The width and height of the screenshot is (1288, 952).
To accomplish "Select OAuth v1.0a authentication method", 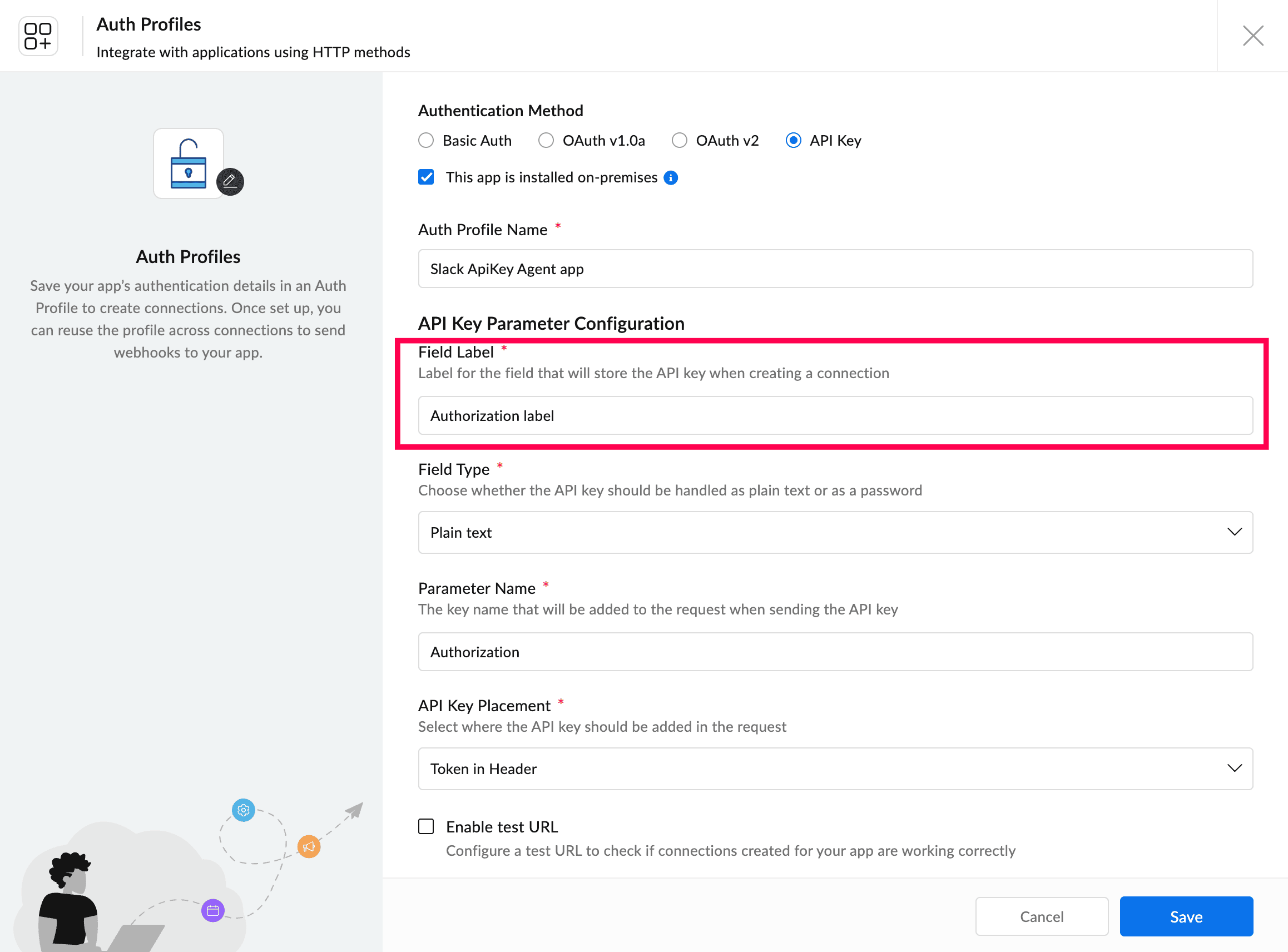I will [546, 141].
